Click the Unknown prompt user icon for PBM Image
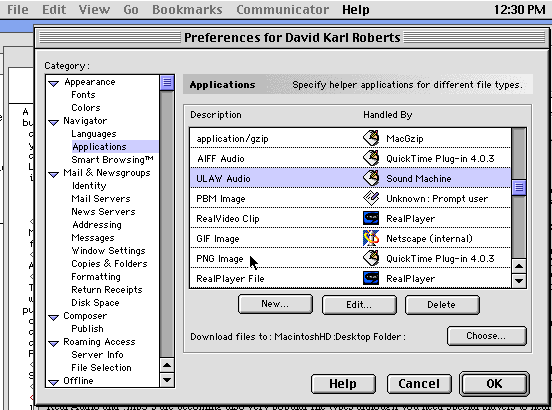The width and height of the screenshot is (552, 410). [x=371, y=198]
